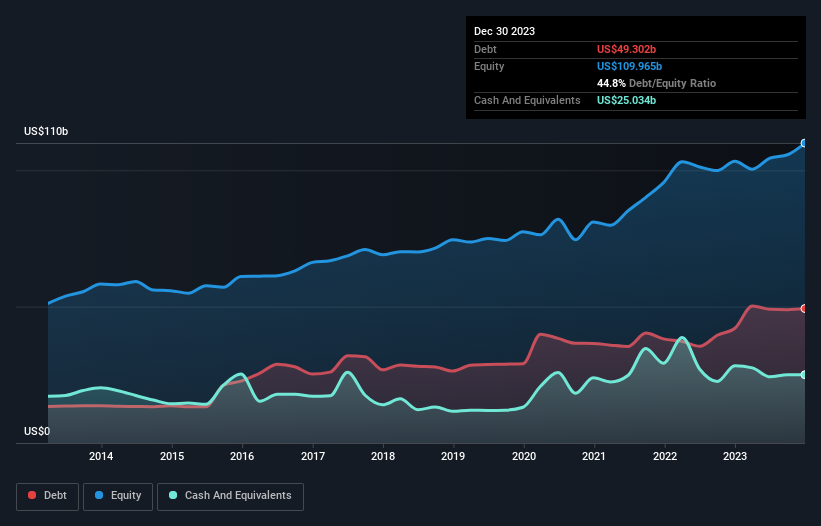Click the 2016 x-axis label

pos(242,456)
